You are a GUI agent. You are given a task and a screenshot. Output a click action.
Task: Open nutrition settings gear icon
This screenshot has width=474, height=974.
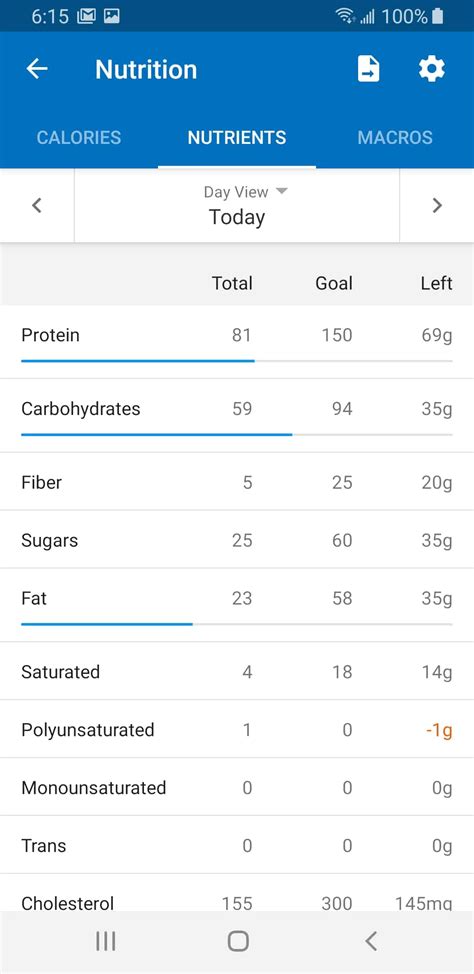point(432,69)
